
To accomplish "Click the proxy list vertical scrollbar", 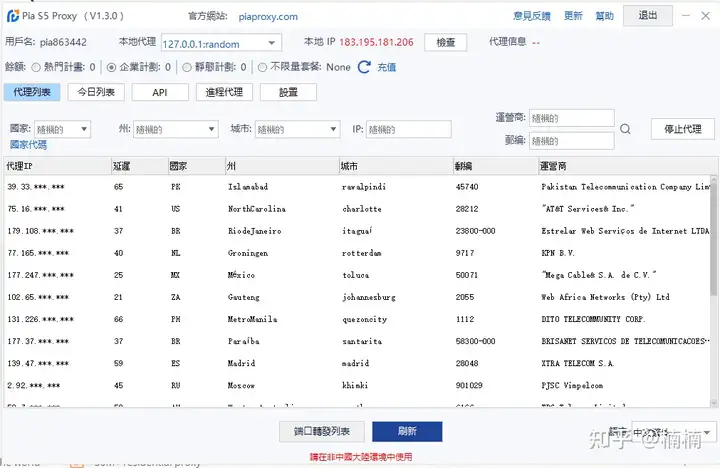I will tap(713, 239).
